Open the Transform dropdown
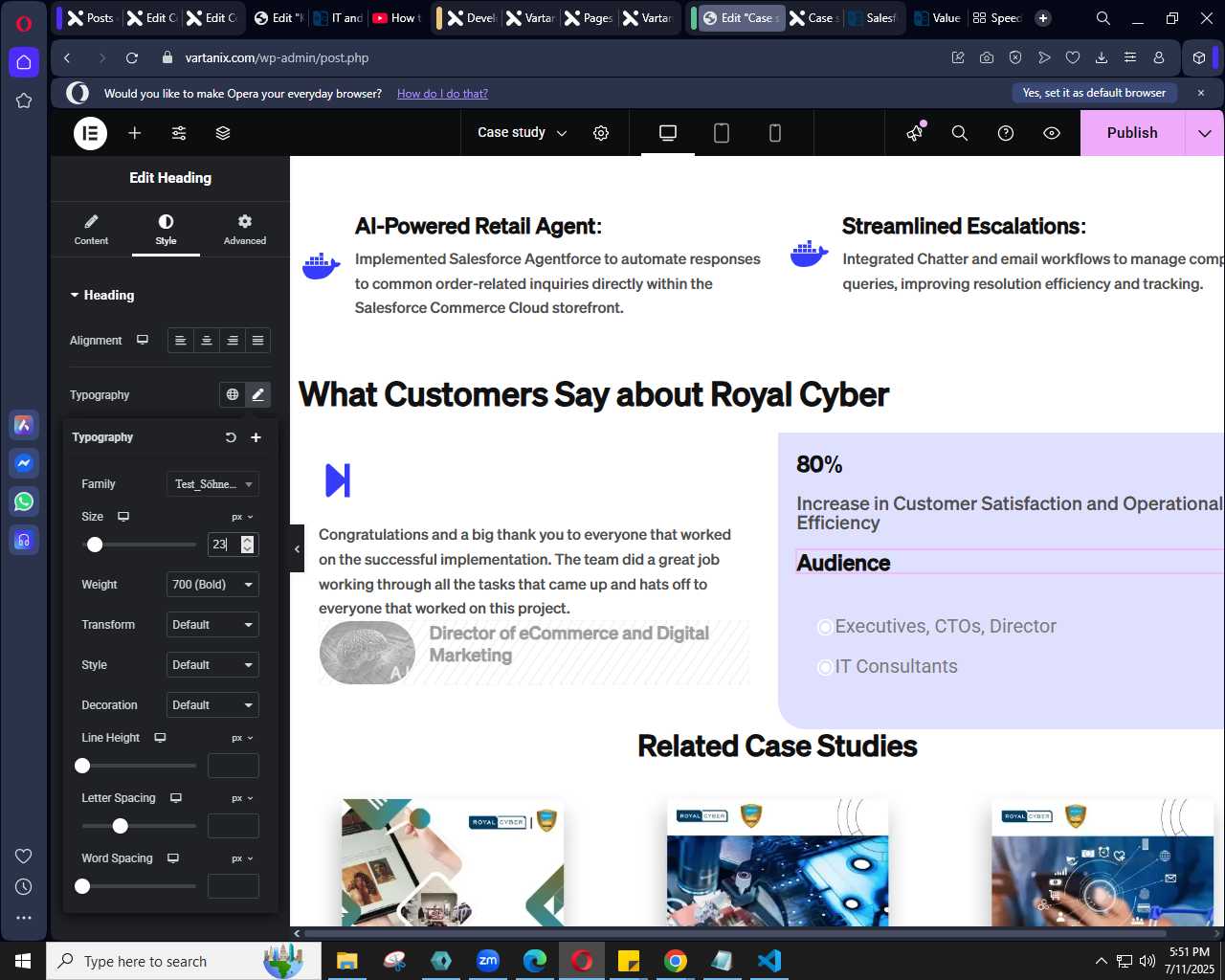Viewport: 1225px width, 980px height. (212, 625)
